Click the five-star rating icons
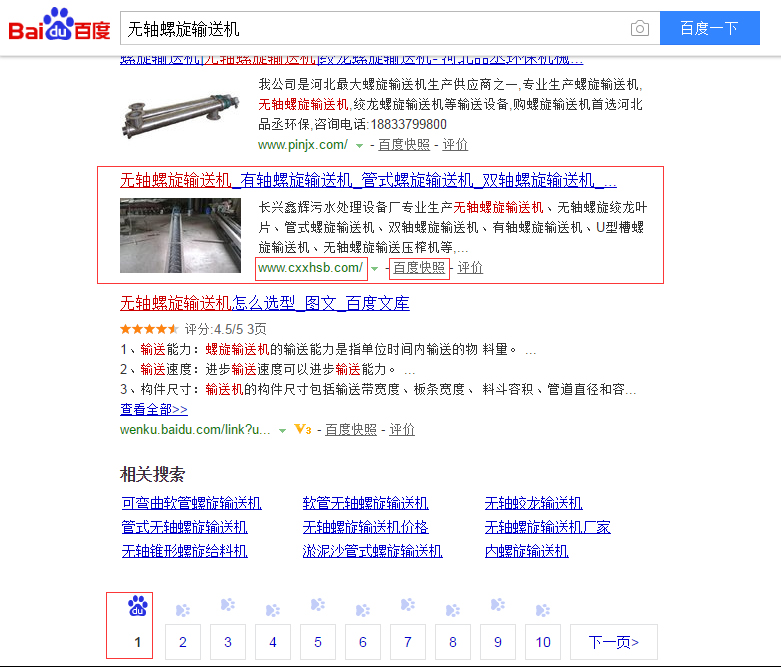This screenshot has width=781, height=667. [149, 329]
